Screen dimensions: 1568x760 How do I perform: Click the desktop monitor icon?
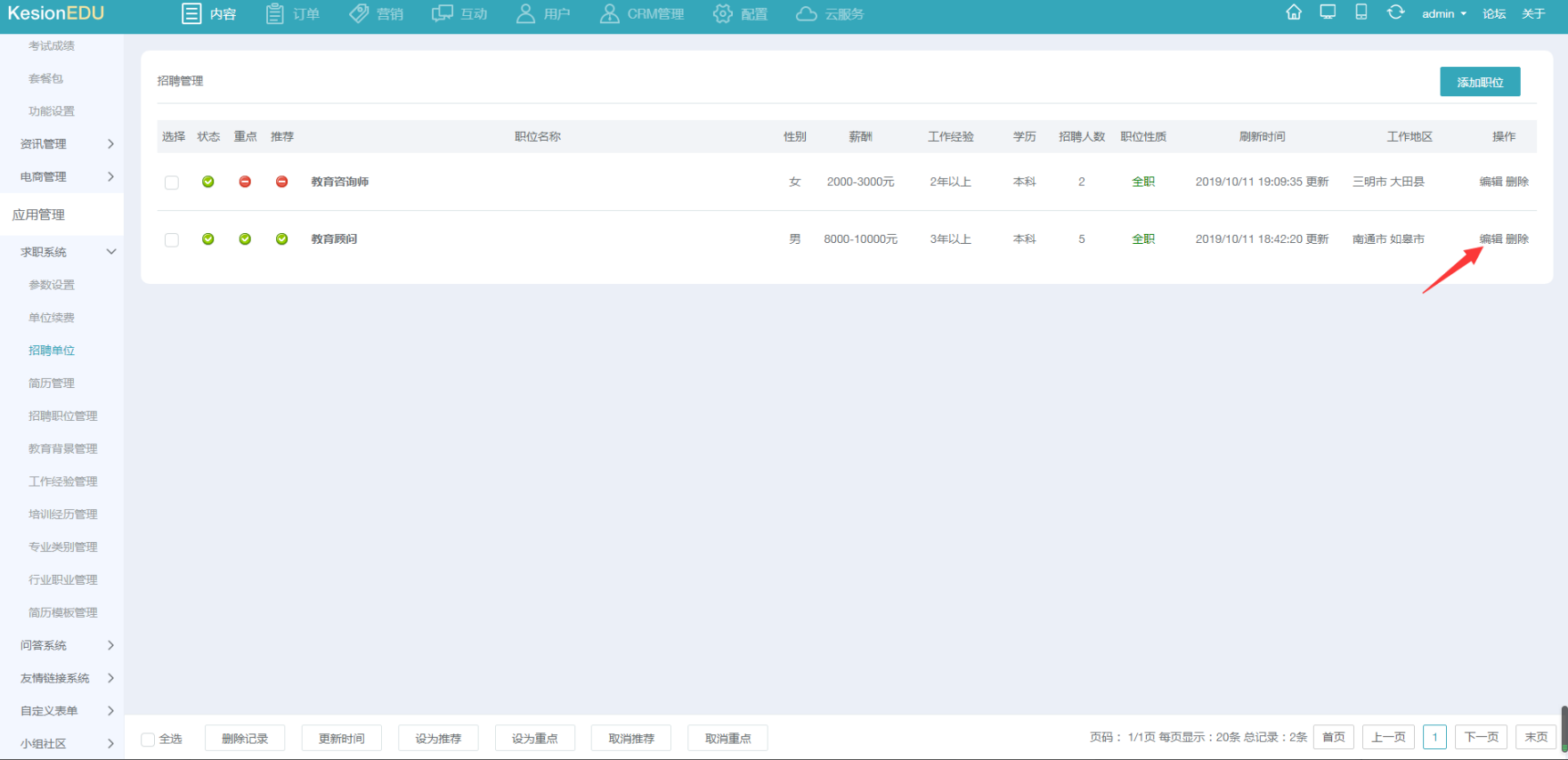click(x=1328, y=12)
